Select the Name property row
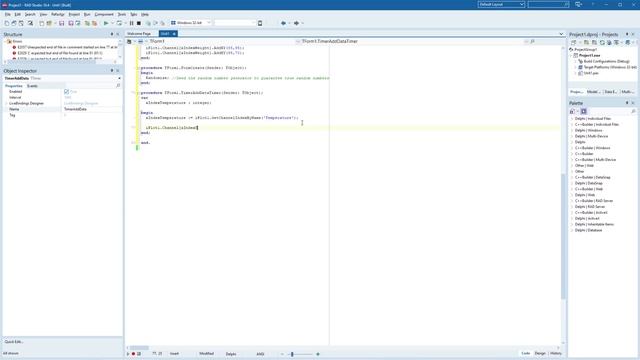This screenshot has height=360, width=640. (x=62, y=109)
